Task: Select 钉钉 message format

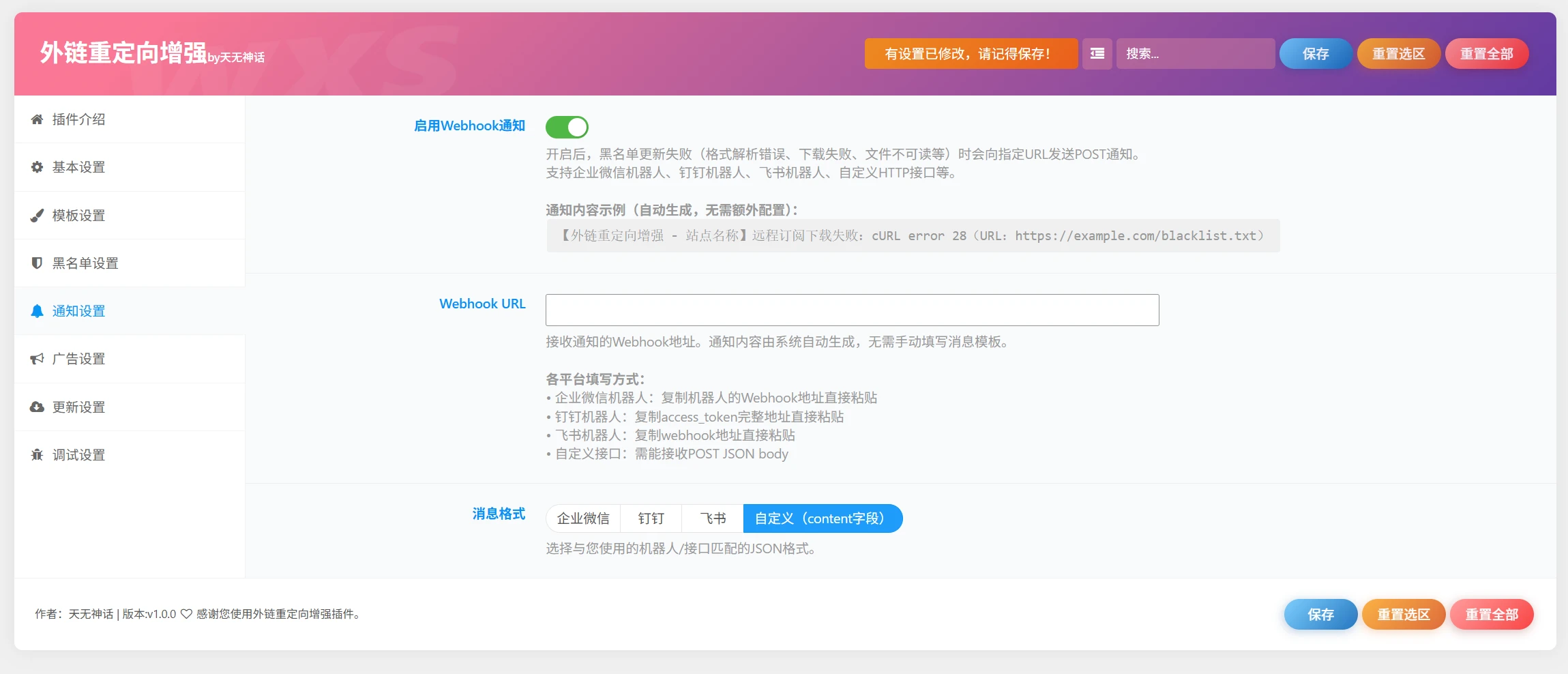Action: (x=651, y=518)
